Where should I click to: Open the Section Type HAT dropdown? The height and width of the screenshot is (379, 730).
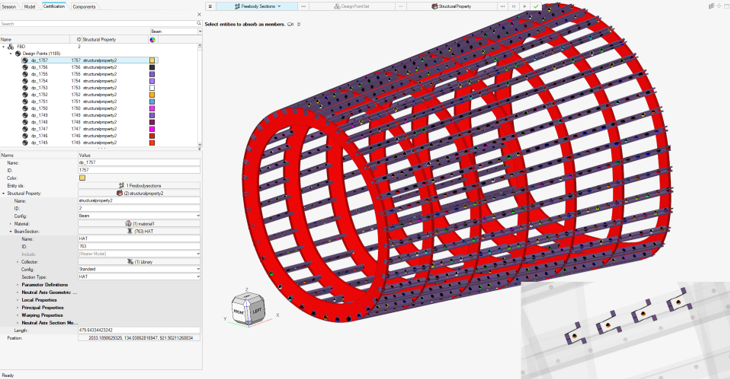click(x=139, y=277)
